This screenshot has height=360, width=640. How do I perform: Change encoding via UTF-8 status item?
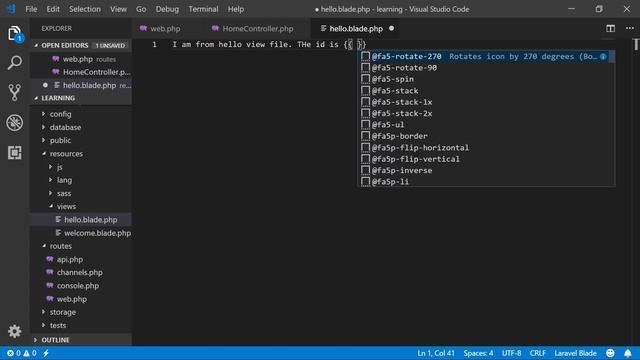[511, 353]
